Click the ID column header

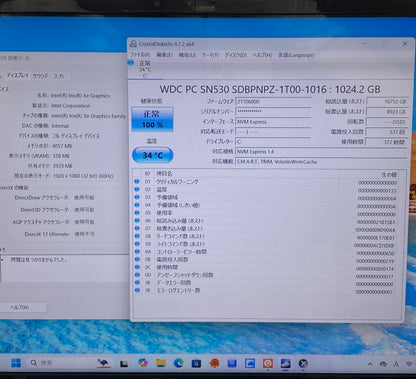147,174
